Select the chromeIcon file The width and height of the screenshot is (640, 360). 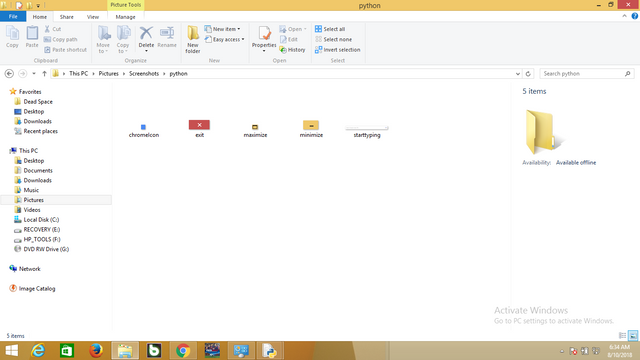pos(144,130)
